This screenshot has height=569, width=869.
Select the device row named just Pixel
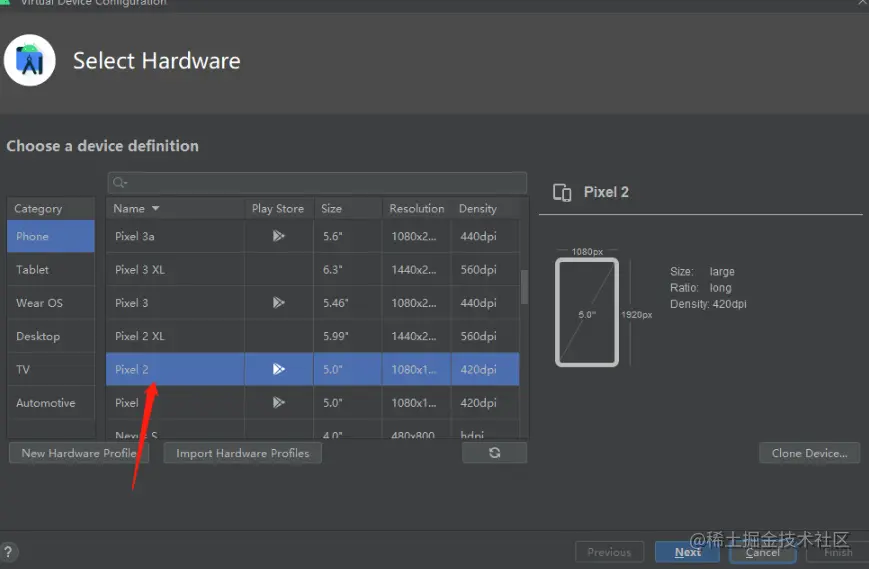[x=313, y=402]
